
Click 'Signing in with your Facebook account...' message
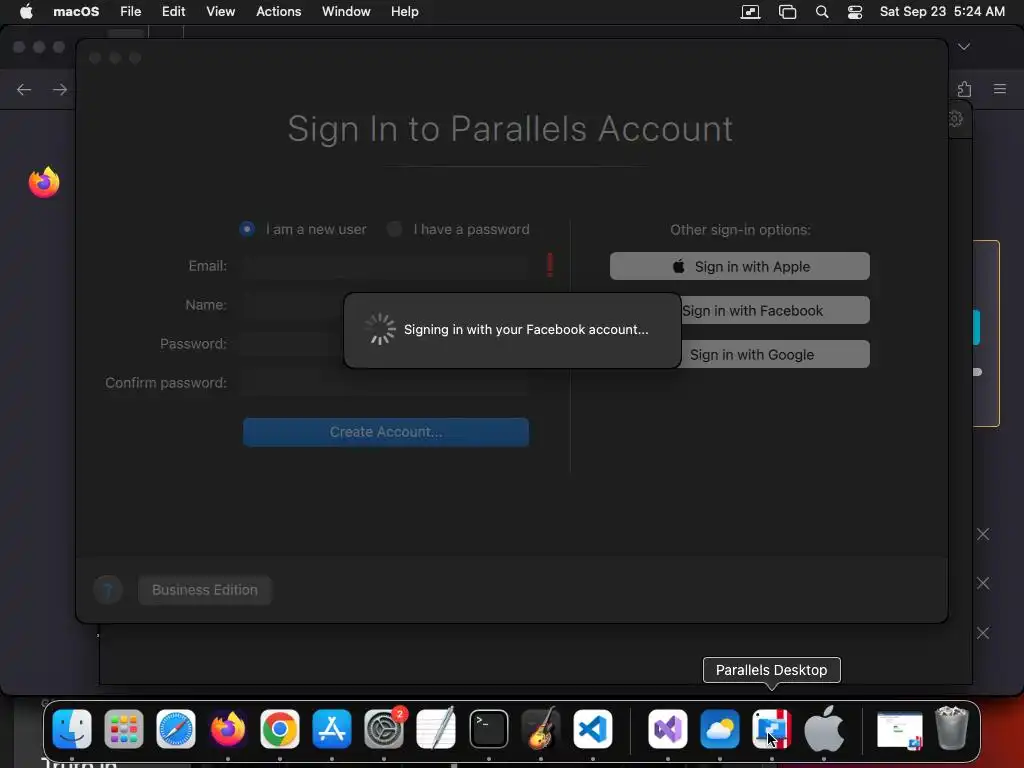(x=526, y=330)
